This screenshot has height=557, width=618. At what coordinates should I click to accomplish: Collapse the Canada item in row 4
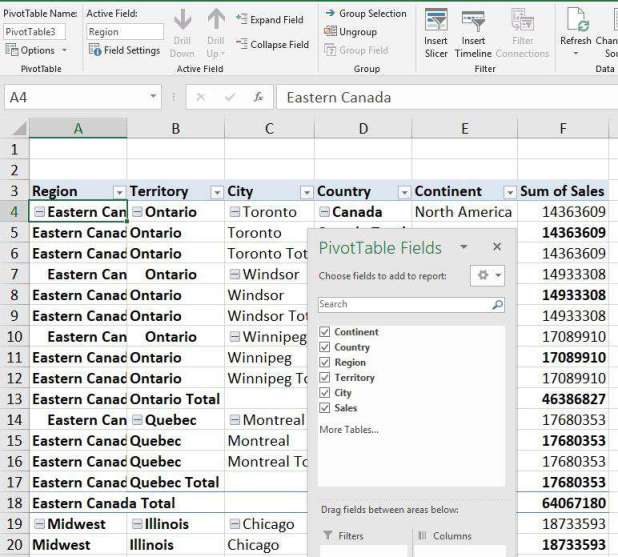coord(324,212)
